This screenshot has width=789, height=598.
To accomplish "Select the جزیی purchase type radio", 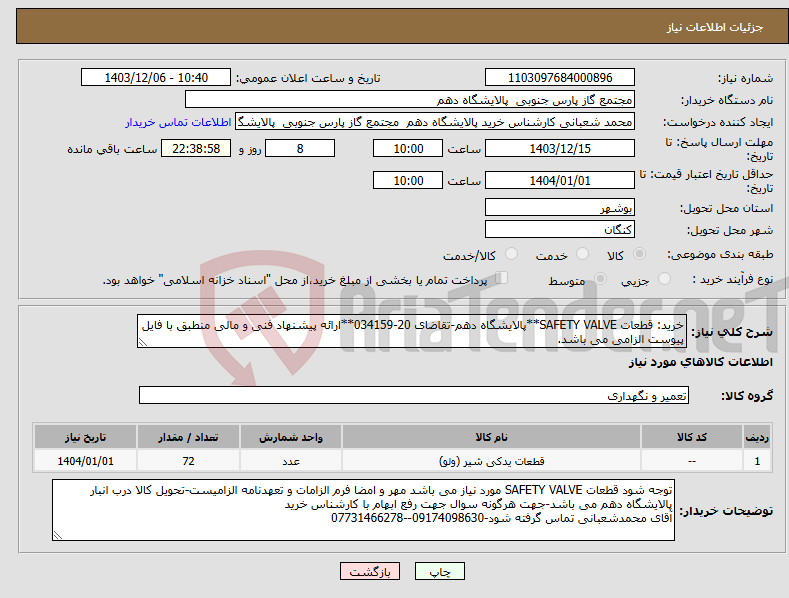I will pos(665,279).
